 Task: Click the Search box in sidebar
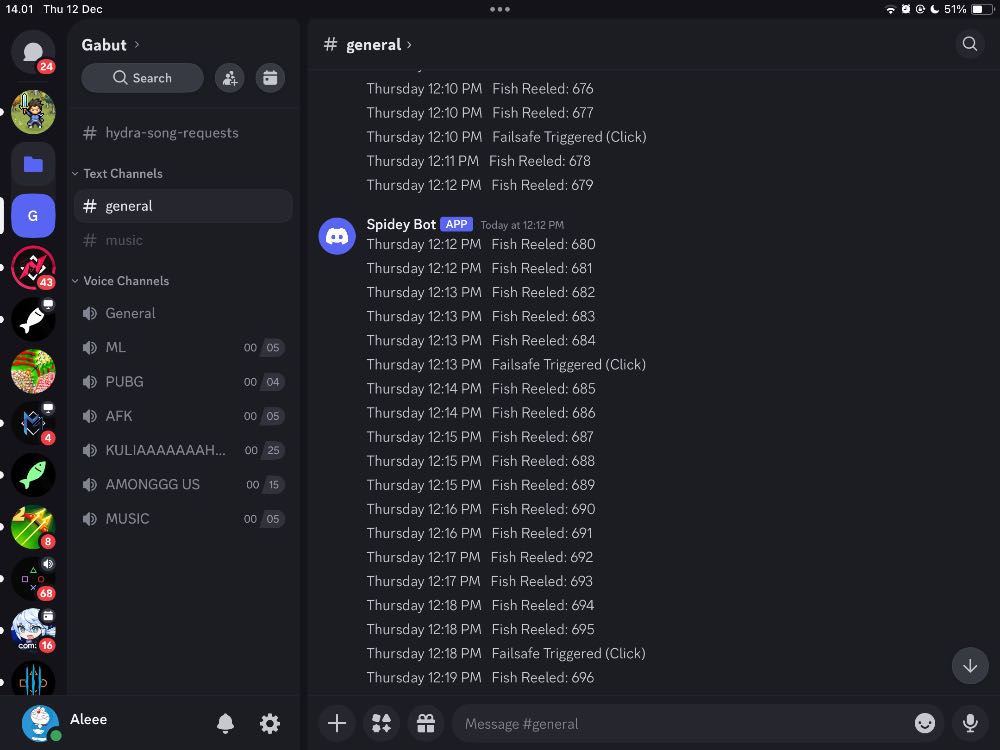pos(142,78)
